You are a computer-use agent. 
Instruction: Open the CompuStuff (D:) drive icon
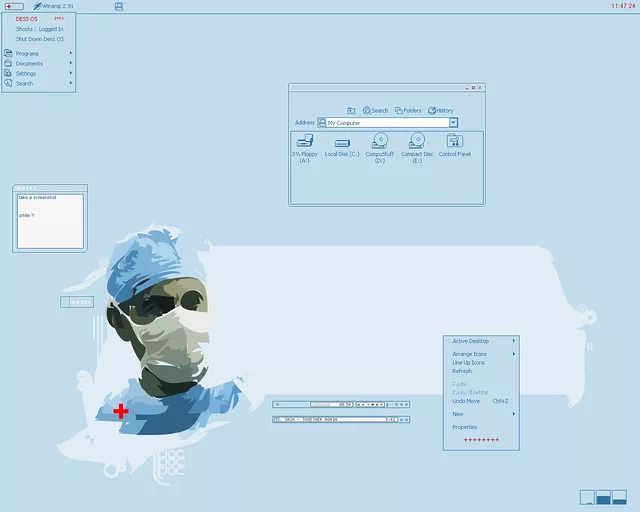pyautogui.click(x=380, y=141)
